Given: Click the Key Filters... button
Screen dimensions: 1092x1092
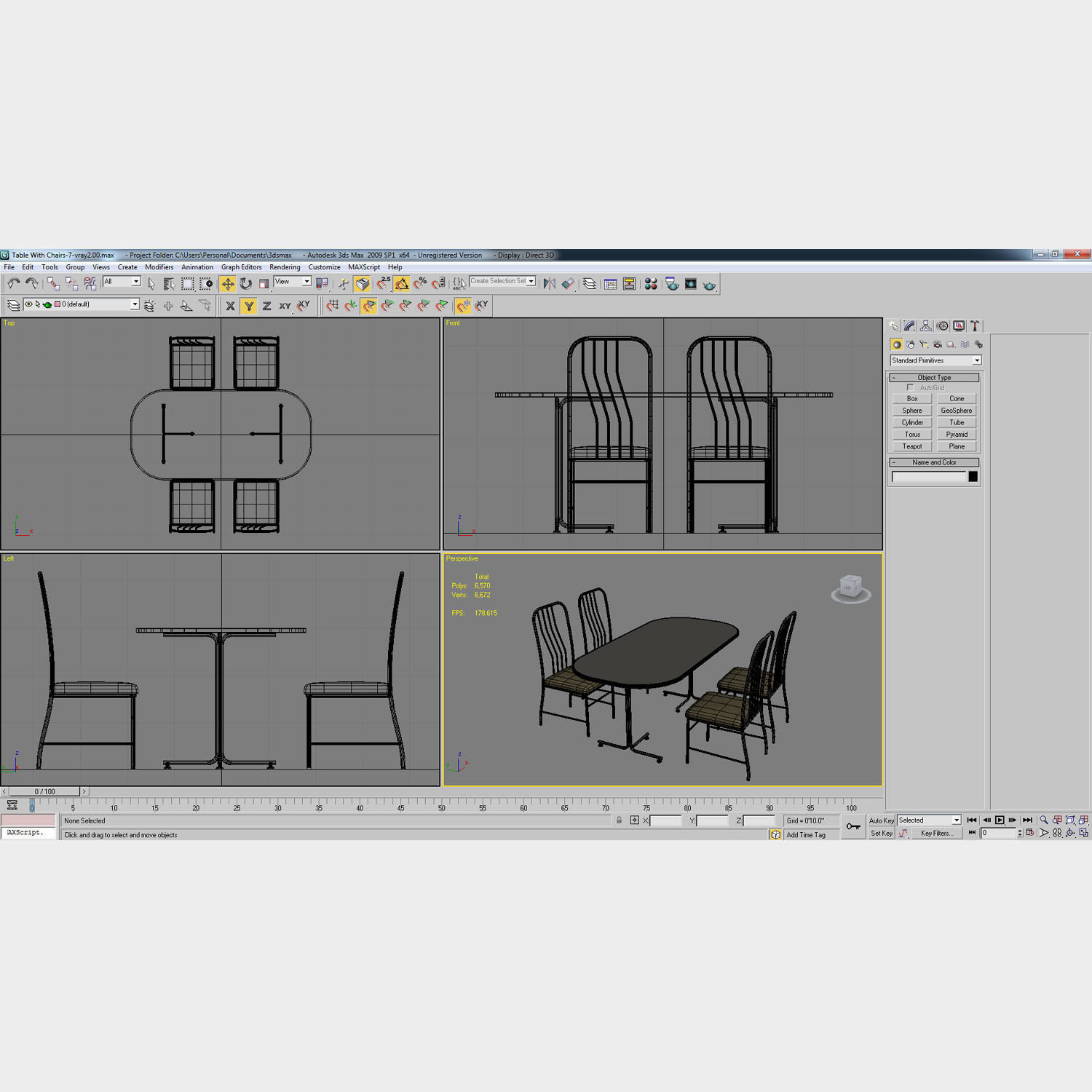Looking at the screenshot, I should 936,833.
